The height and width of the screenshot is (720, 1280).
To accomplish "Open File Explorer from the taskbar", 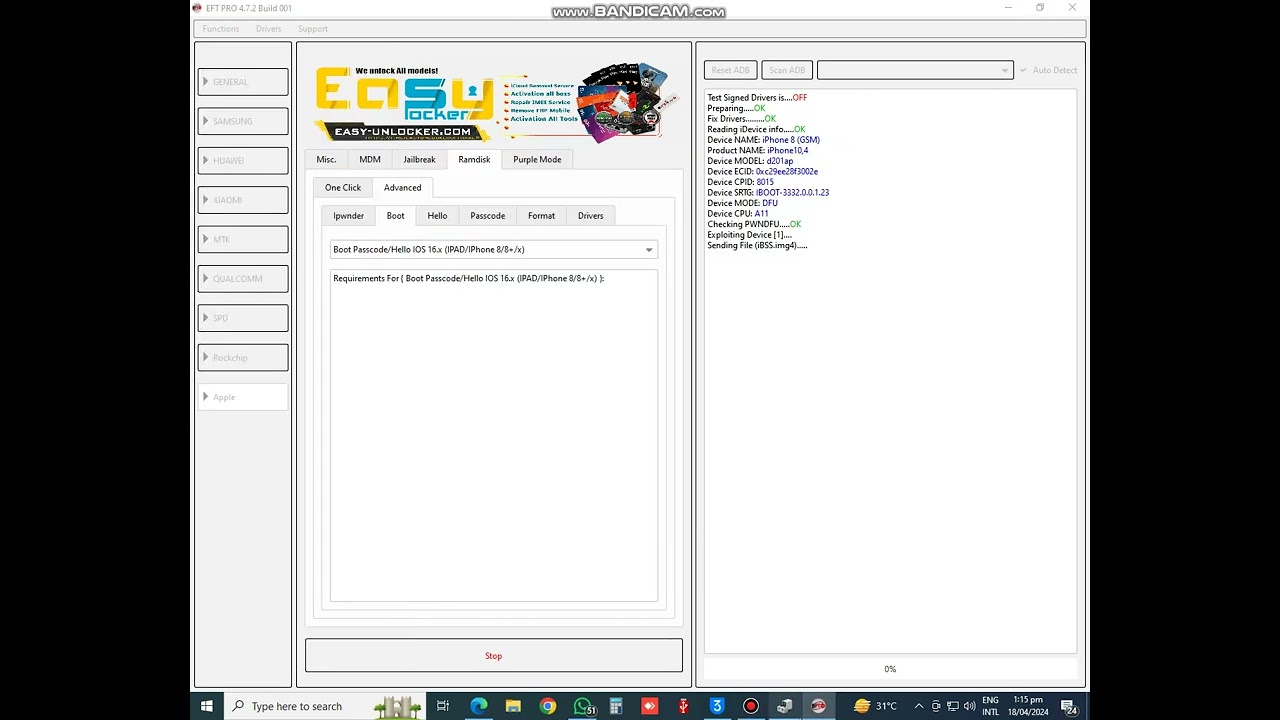I will 513,706.
